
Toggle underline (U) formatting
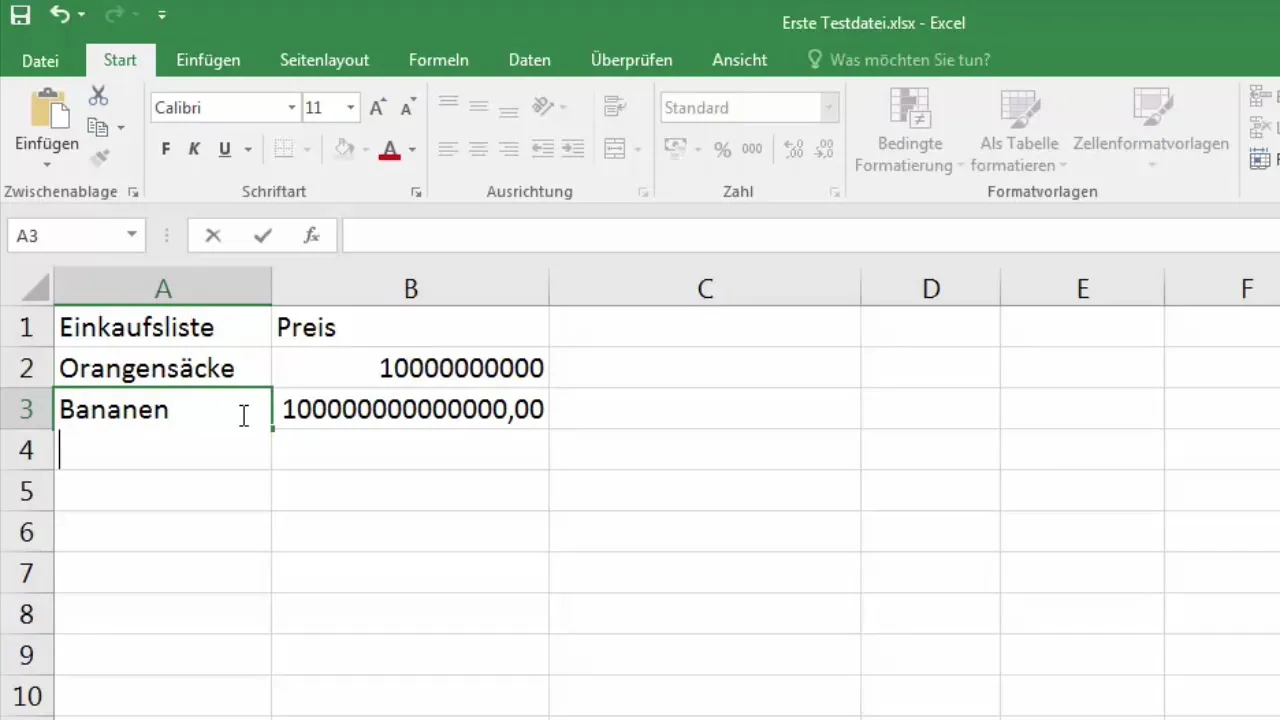(225, 150)
